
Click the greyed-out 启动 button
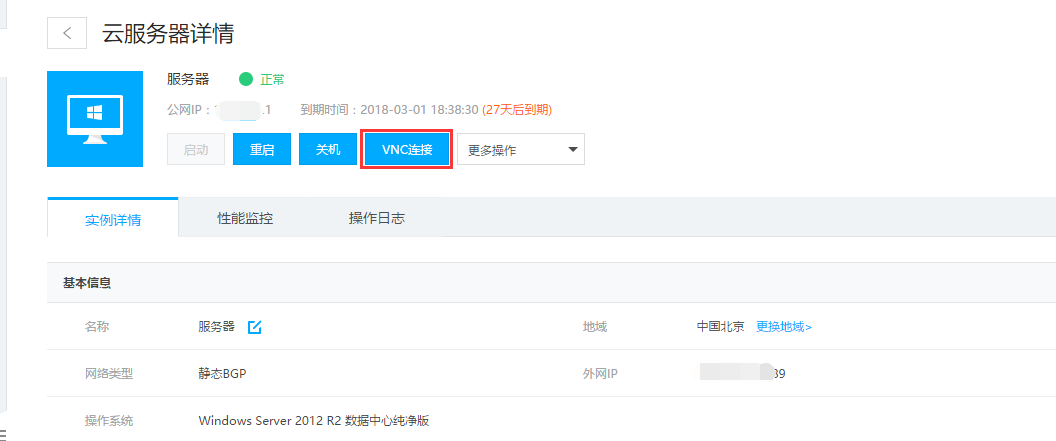(196, 150)
